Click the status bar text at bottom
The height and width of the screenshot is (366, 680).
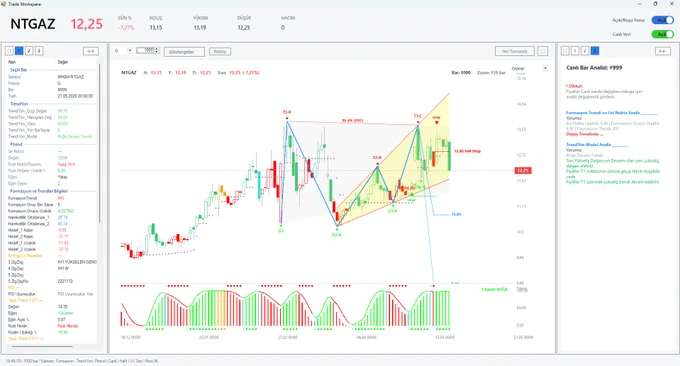(x=82, y=361)
